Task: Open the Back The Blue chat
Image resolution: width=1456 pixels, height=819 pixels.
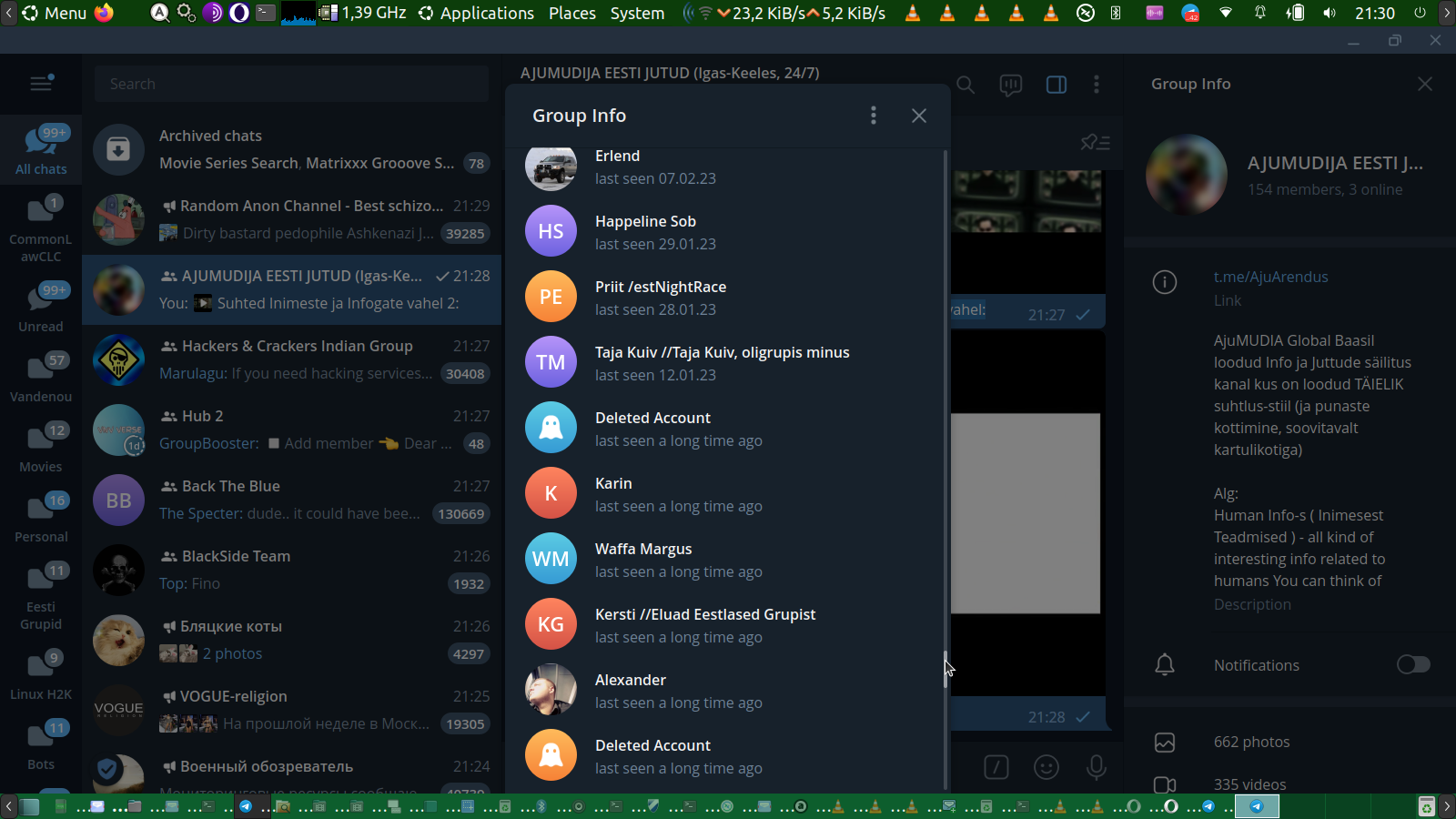Action: click(291, 500)
